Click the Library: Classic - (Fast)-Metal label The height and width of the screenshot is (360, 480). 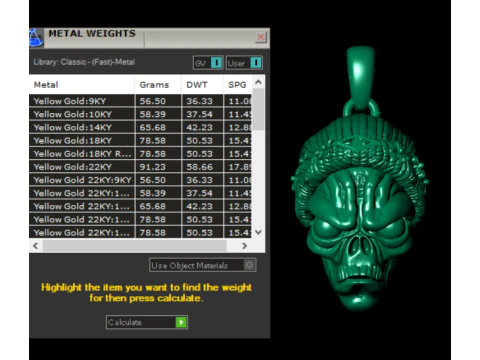coord(84,62)
